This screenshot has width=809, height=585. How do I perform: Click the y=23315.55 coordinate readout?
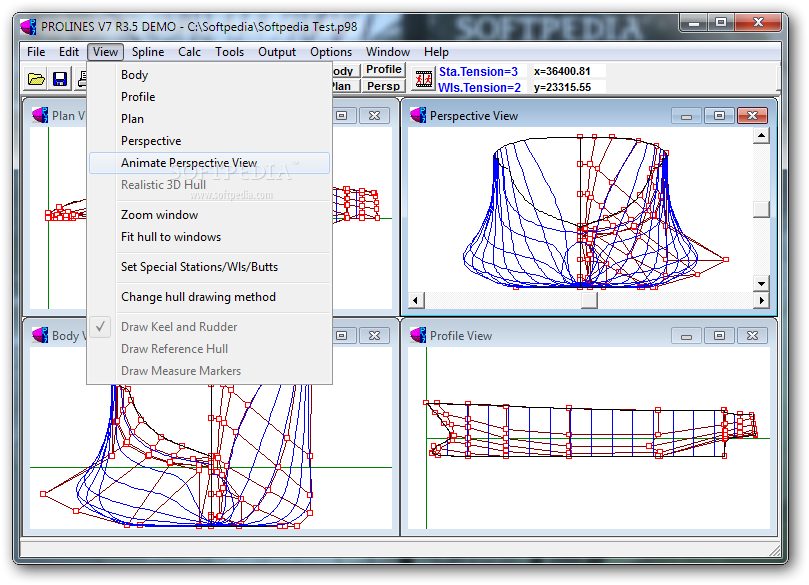coord(562,87)
